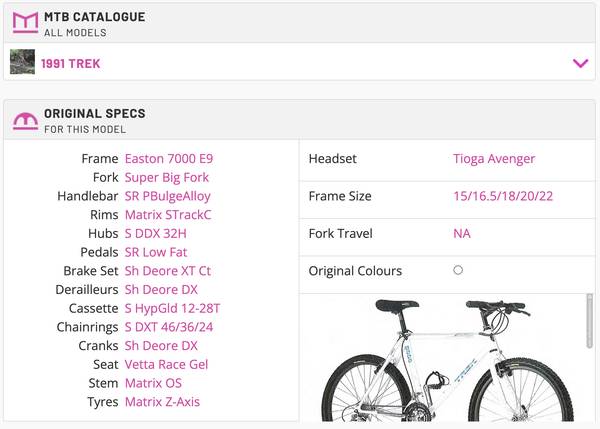Open the Easton 7000 E9 frame link
Viewport: 600px width, 429px height.
tap(169, 159)
